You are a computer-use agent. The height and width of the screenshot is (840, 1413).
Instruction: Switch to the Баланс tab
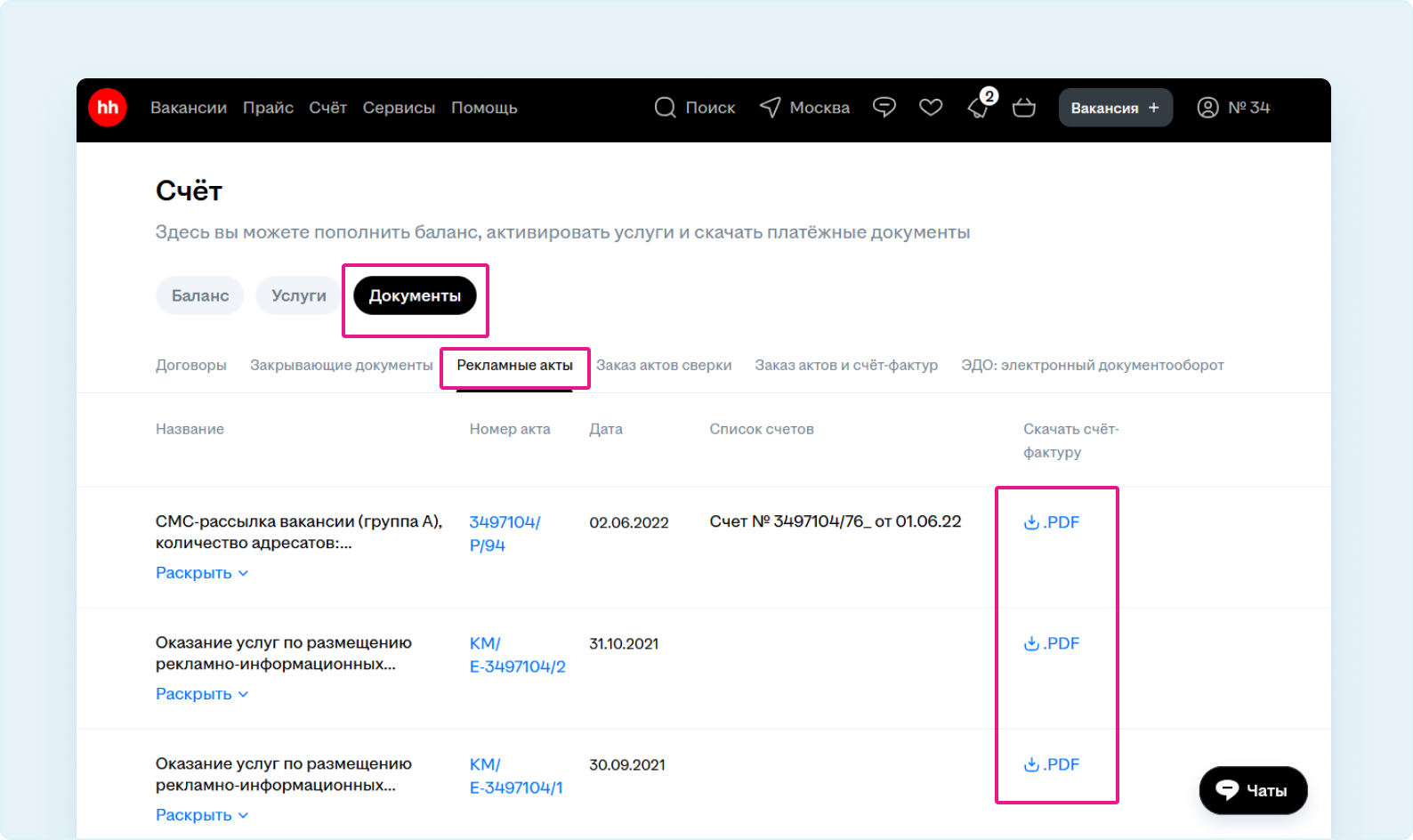click(200, 295)
